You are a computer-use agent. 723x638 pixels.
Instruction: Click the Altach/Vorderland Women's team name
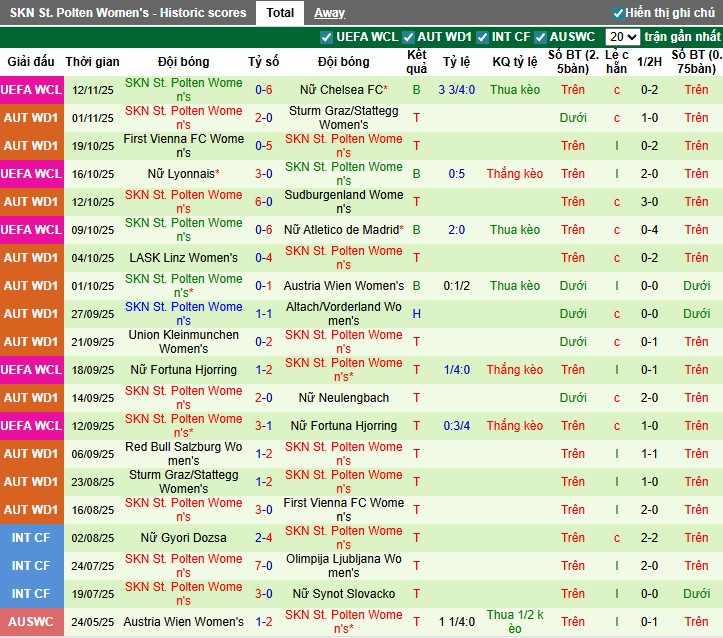pyautogui.click(x=344, y=314)
